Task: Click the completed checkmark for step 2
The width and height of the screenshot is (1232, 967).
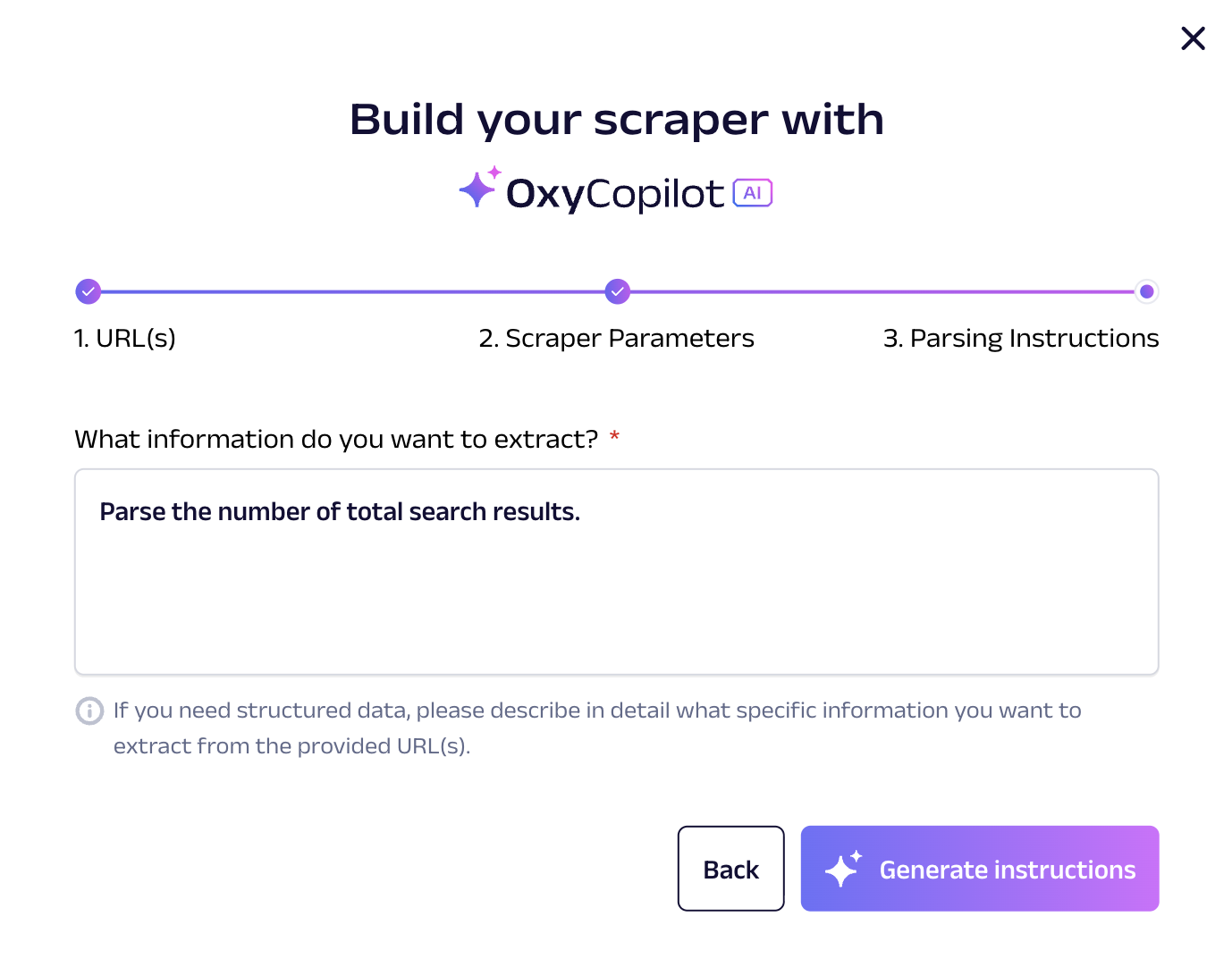Action: tap(617, 291)
